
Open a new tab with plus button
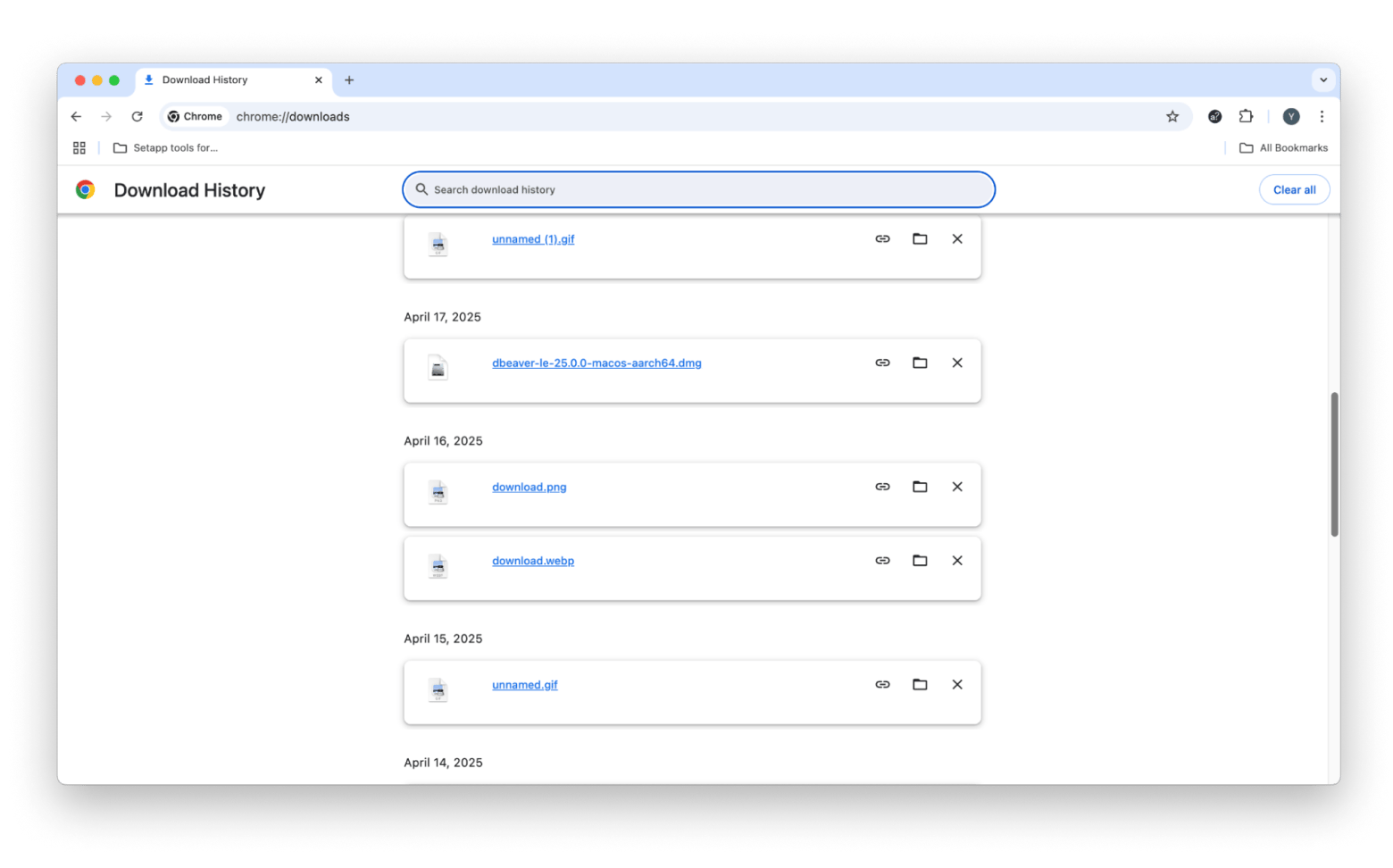(349, 80)
